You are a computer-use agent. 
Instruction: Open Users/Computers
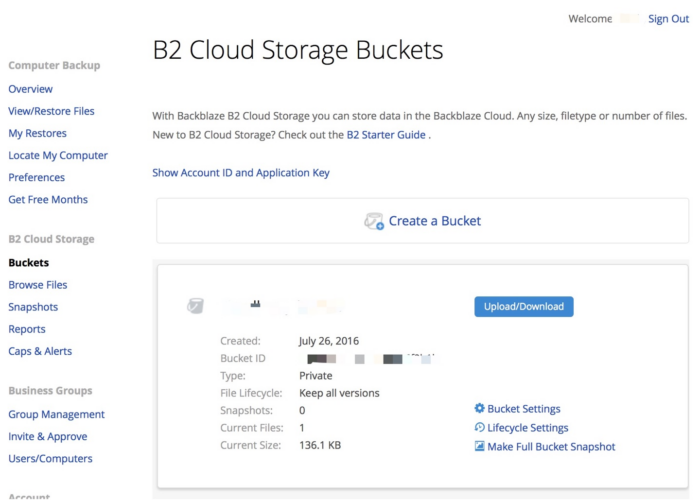pos(50,458)
